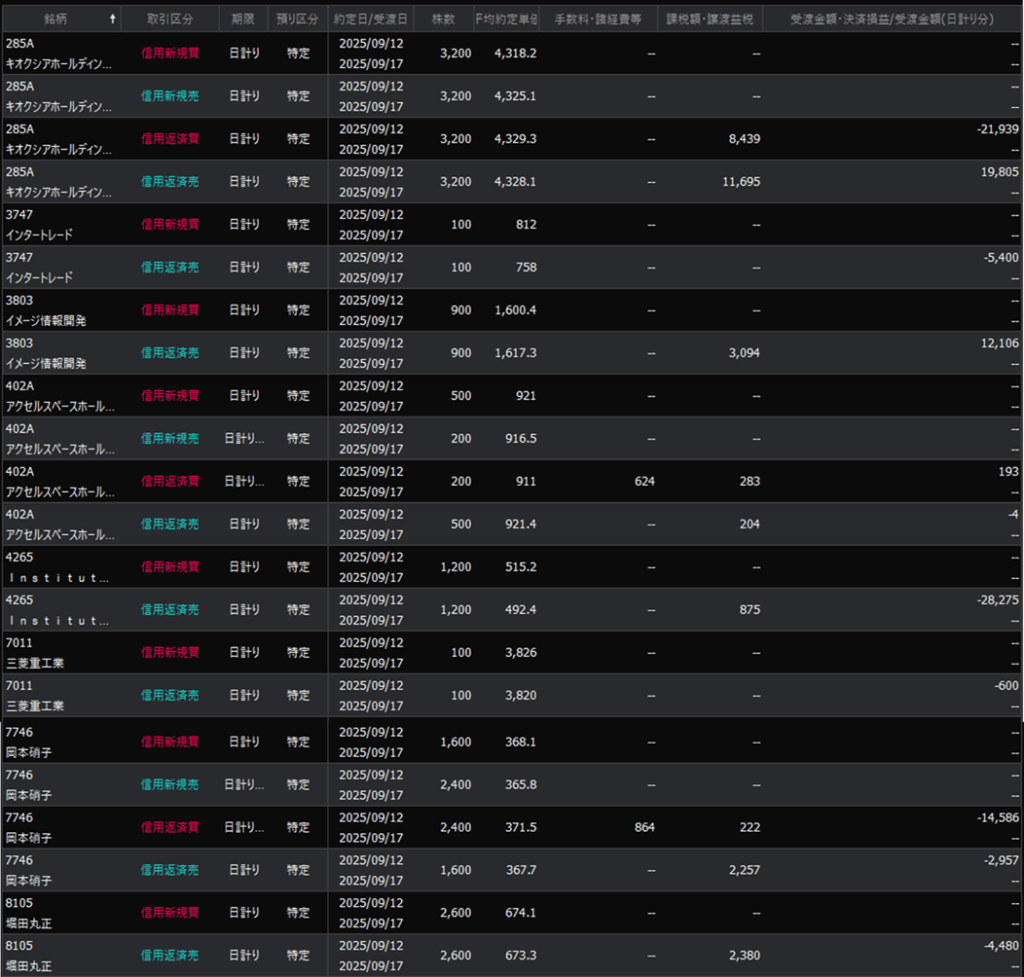Click the 624 fee value for 402A
This screenshot has width=1024, height=977.
click(x=644, y=481)
